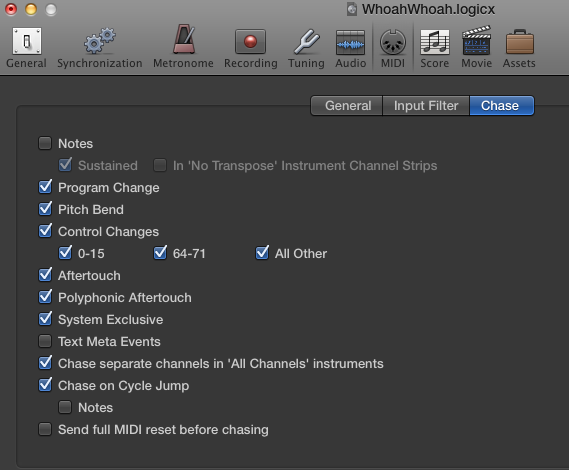Open Score notation settings icon
The image size is (569, 470).
point(435,42)
